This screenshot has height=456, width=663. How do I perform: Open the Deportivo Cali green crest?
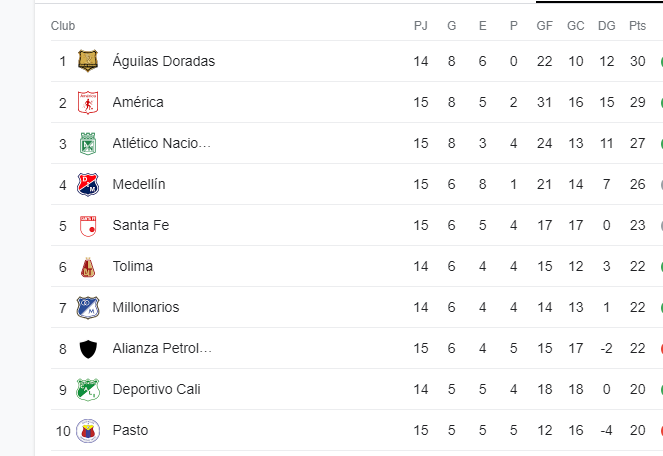88,390
